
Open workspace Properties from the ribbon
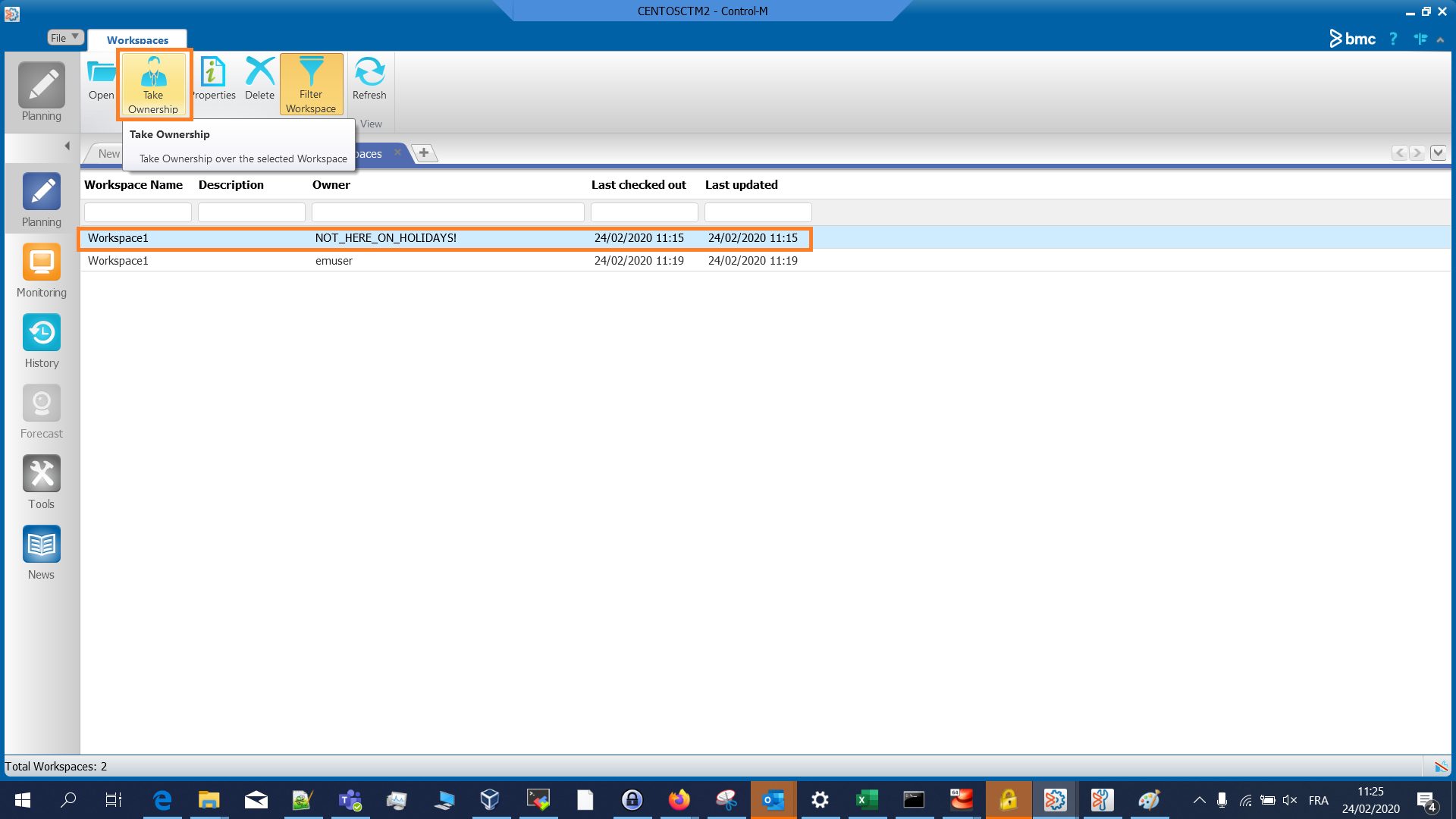(x=213, y=80)
